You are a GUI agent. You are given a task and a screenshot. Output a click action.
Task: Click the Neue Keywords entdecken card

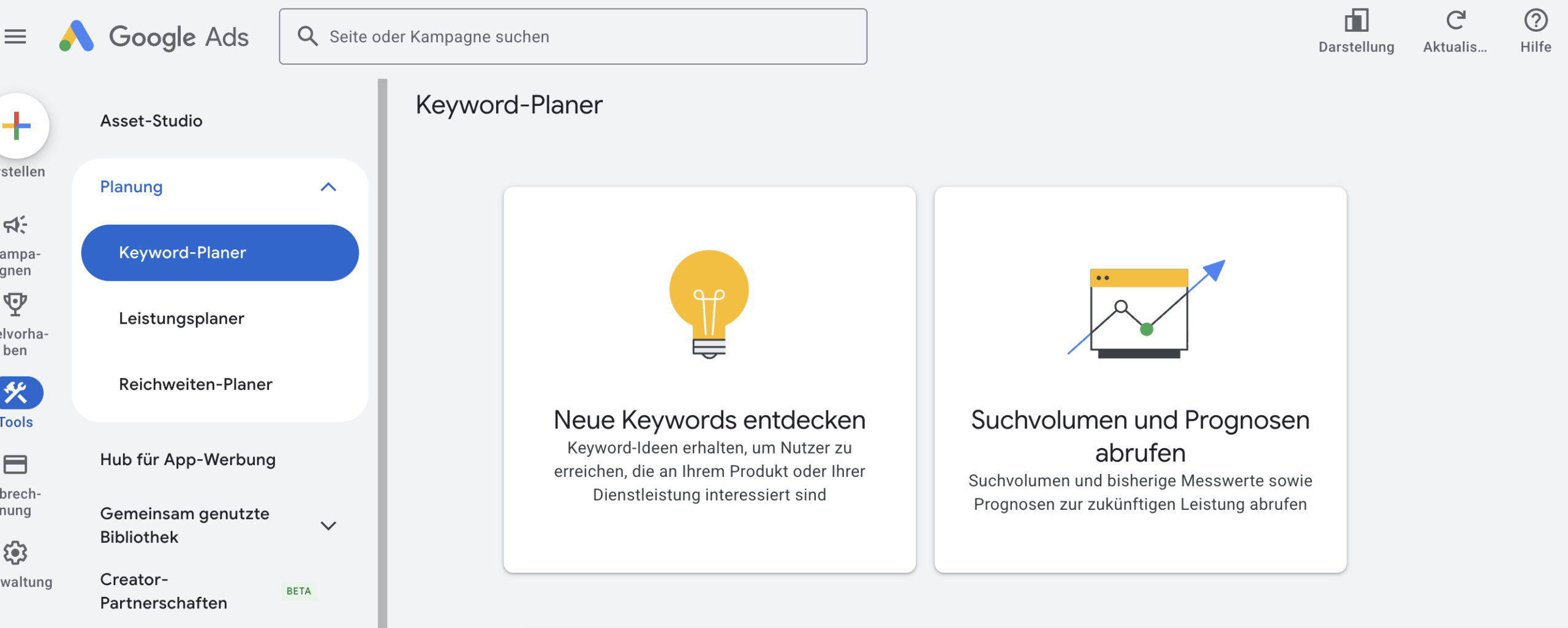point(709,379)
